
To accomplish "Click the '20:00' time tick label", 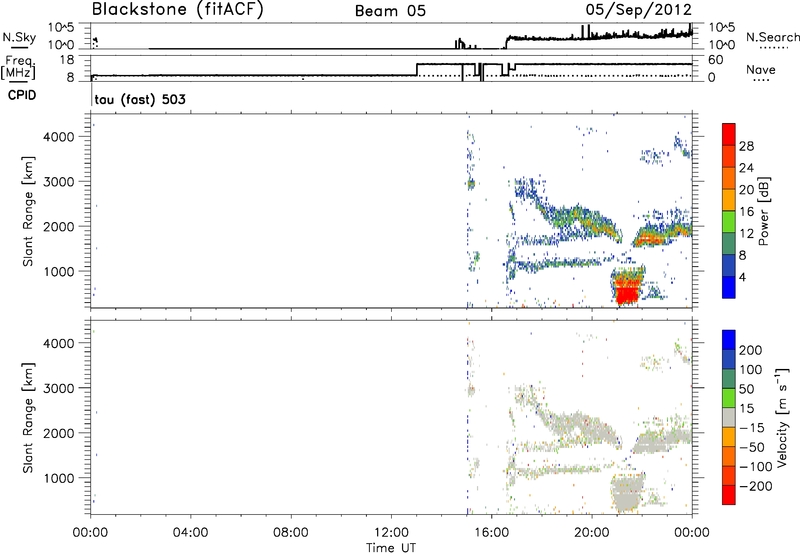I will coord(592,533).
